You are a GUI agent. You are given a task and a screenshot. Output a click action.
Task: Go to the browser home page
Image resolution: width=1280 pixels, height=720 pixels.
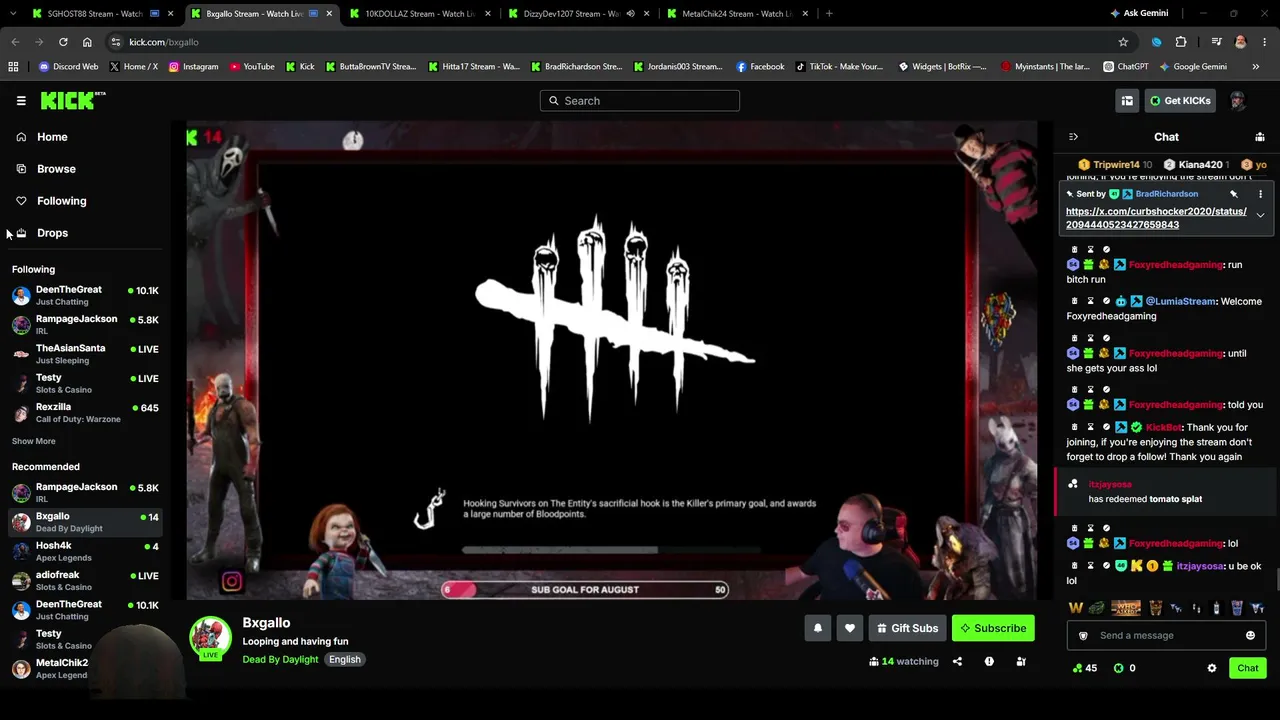(87, 42)
